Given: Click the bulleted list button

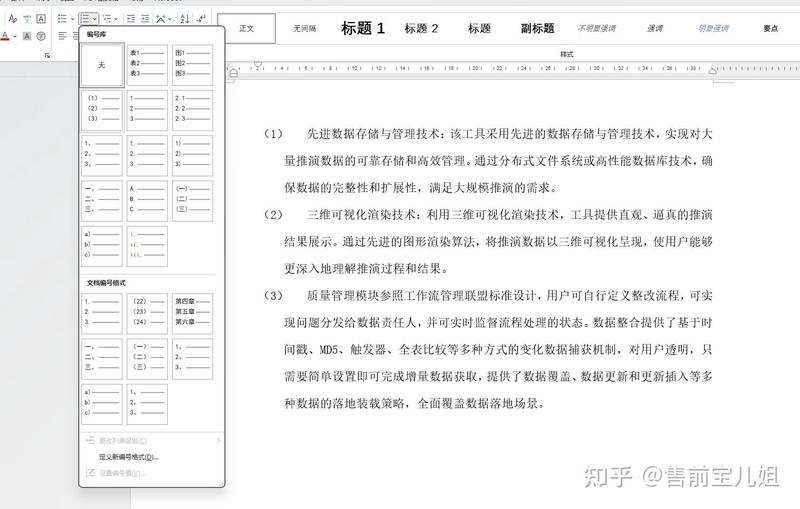Looking at the screenshot, I should tap(62, 19).
